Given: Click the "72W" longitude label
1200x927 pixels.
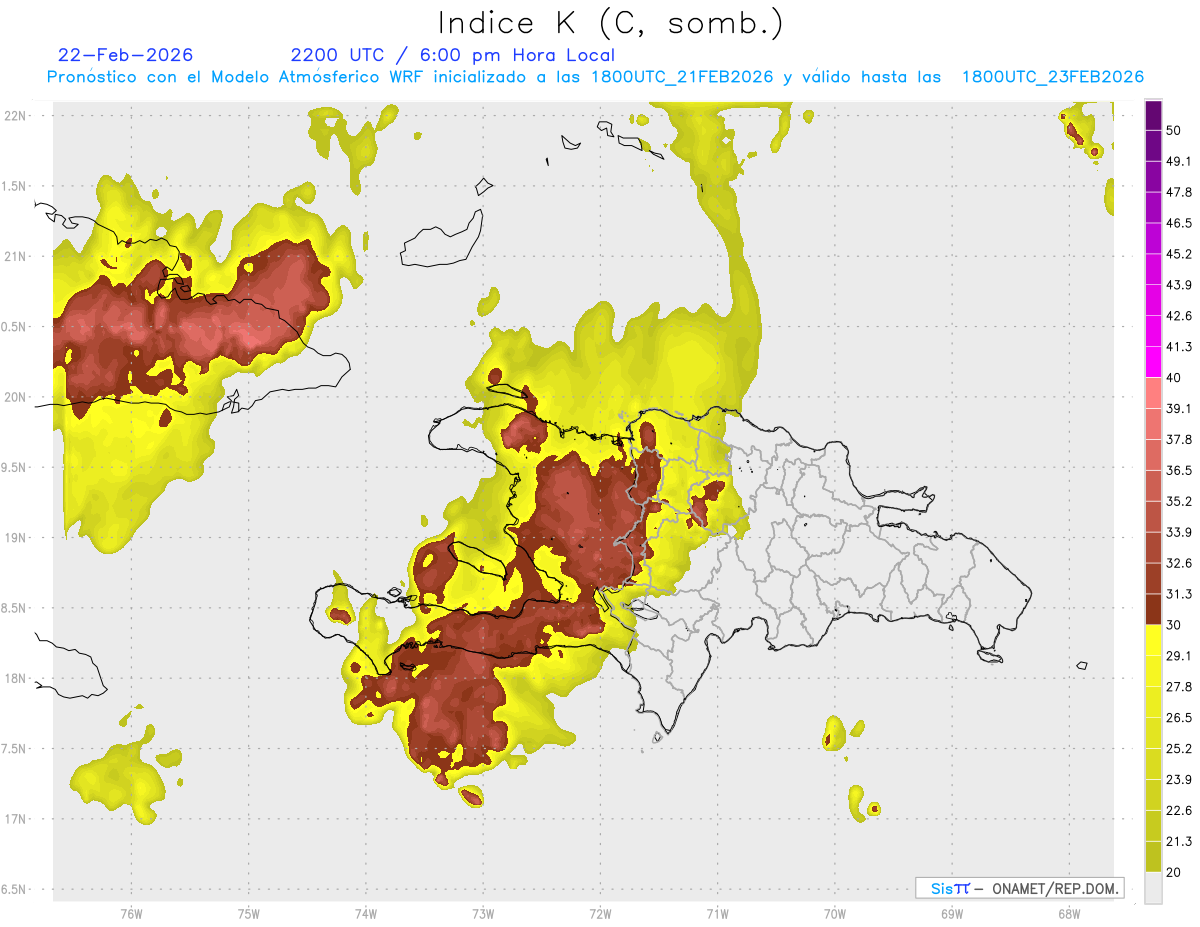Looking at the screenshot, I should pos(600,913).
